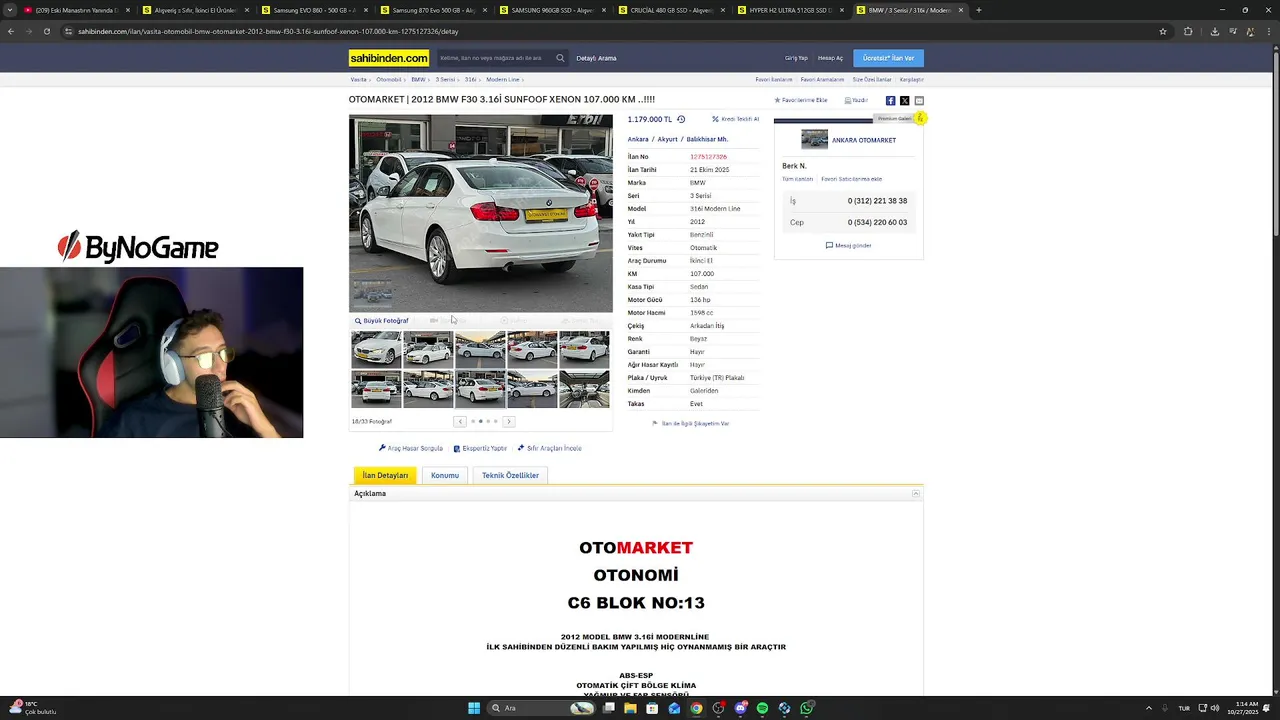
Task: Open Chrome from taskbar
Action: tap(696, 708)
